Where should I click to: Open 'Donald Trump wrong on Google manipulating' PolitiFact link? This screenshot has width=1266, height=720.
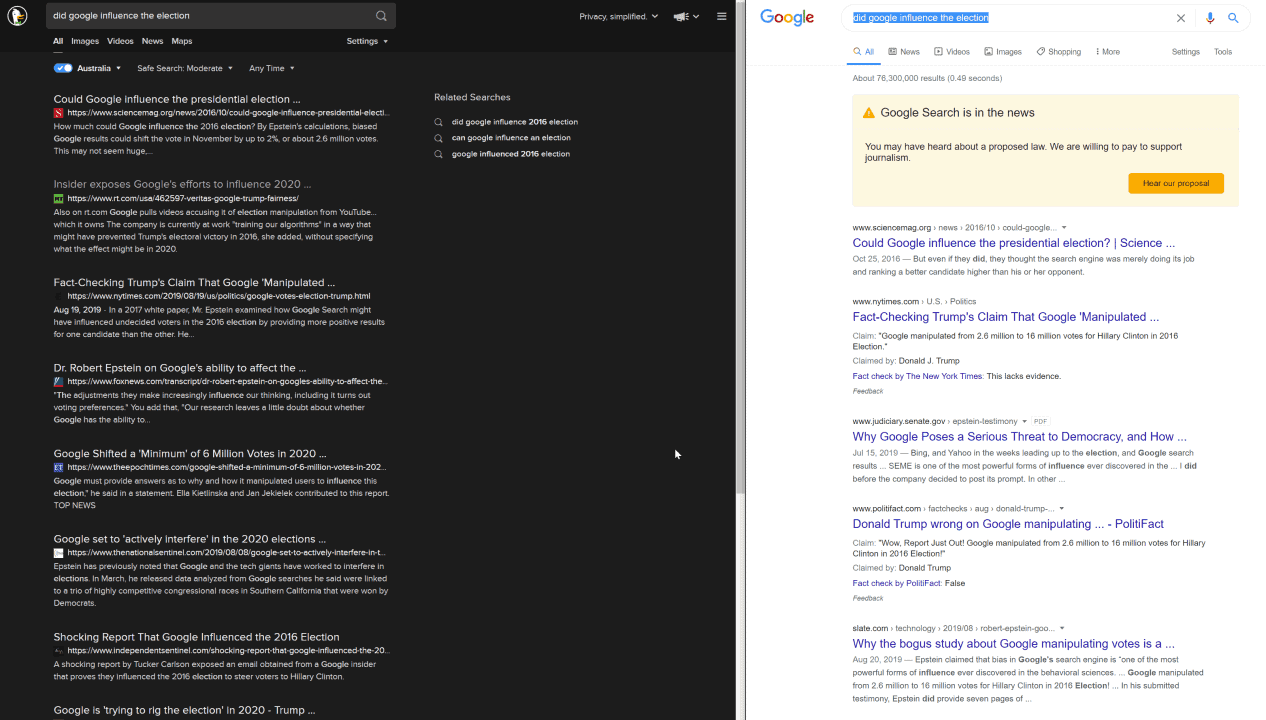[x=1008, y=524]
